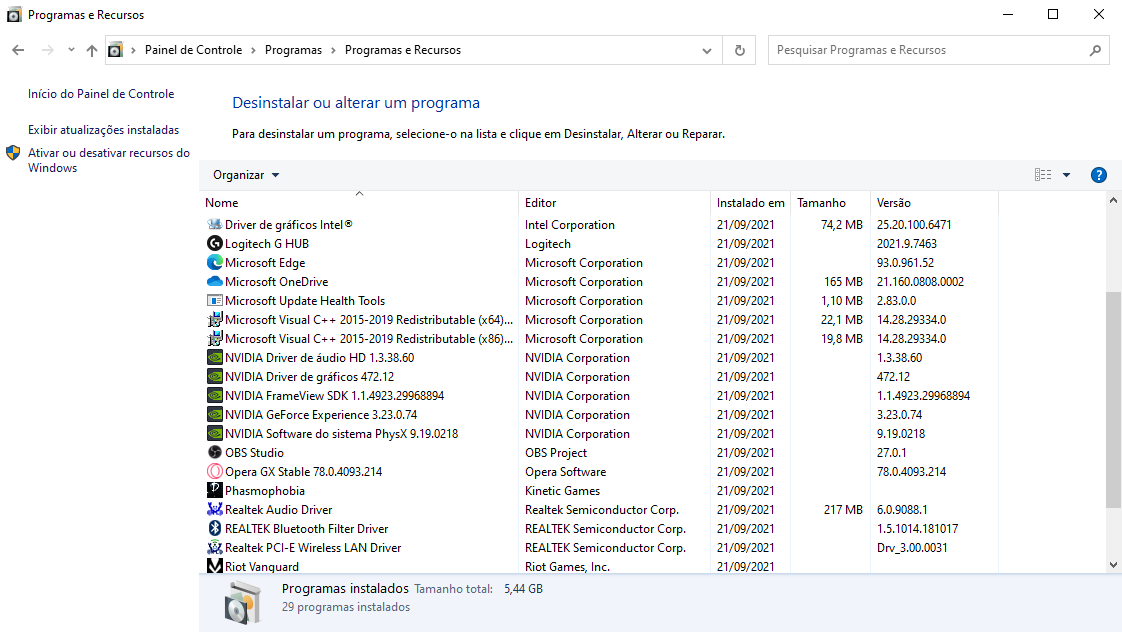Click the scrollbar down arrow

[1113, 565]
